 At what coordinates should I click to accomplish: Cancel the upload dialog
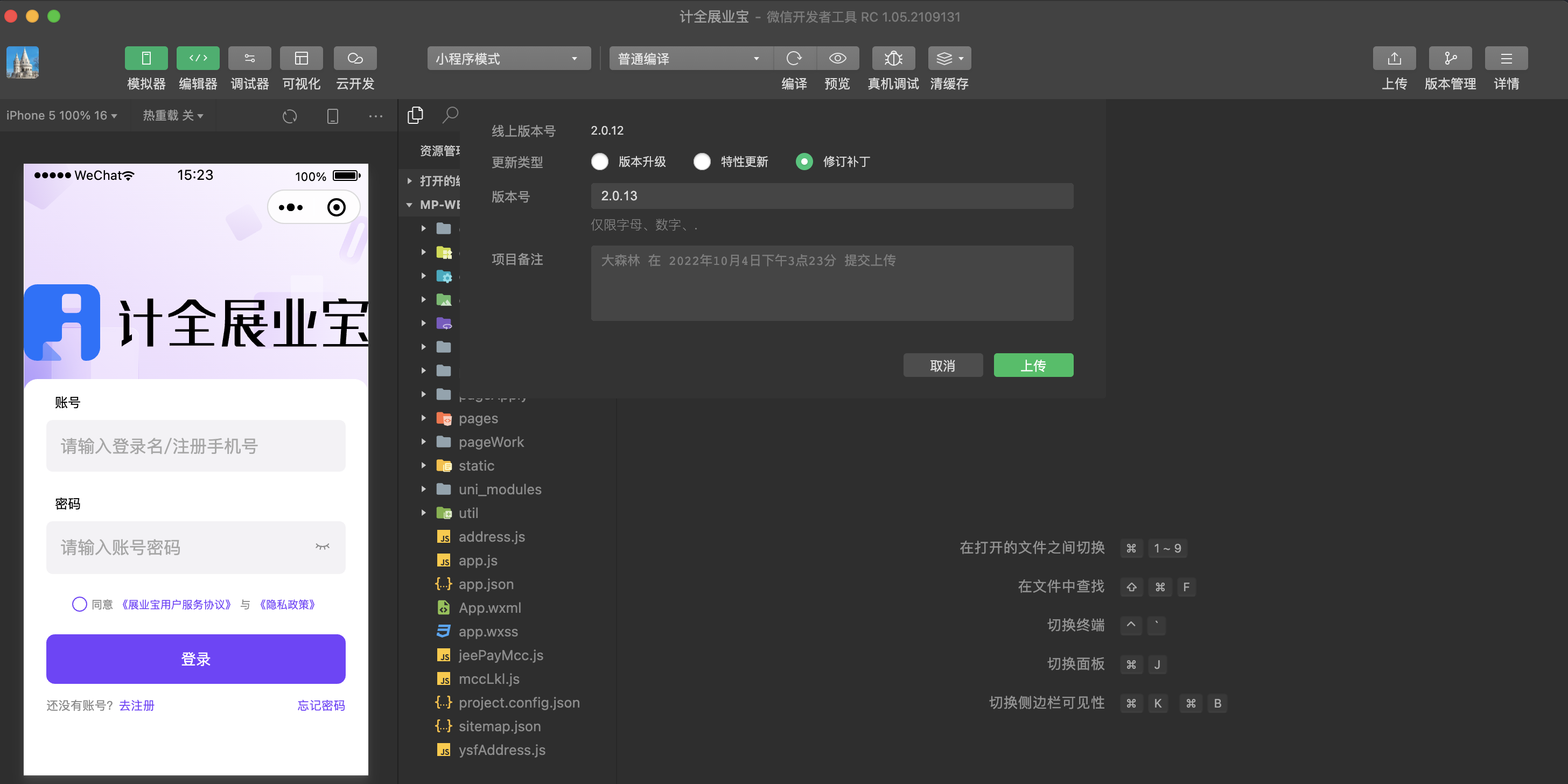click(942, 365)
